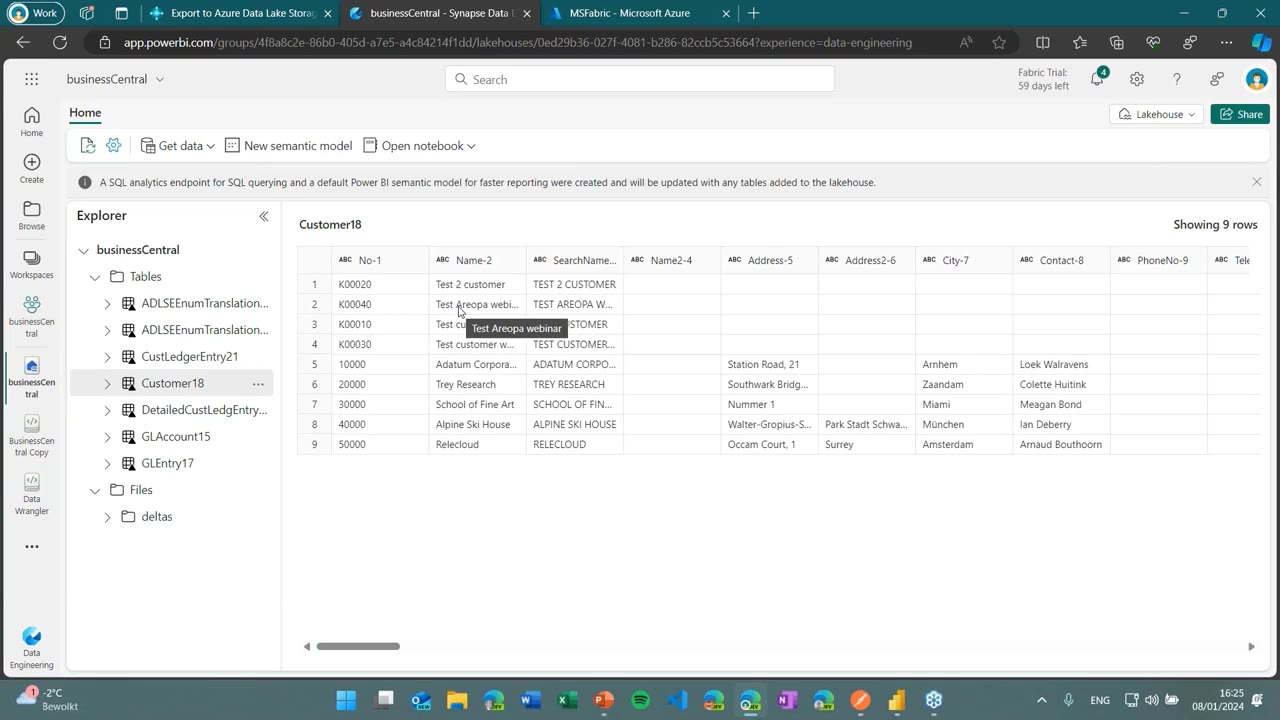Open the user account avatar

coord(1257,79)
